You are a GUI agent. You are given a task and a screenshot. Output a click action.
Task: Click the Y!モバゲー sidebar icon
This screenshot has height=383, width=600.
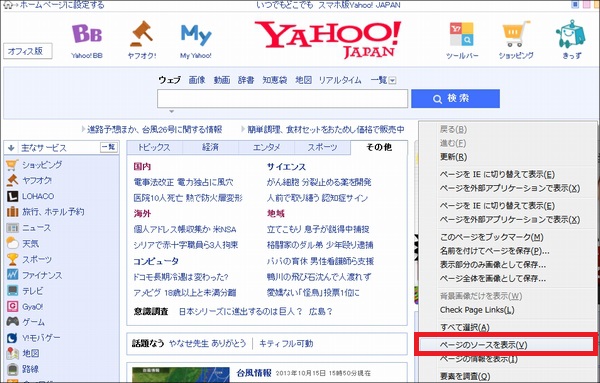click(x=12, y=338)
